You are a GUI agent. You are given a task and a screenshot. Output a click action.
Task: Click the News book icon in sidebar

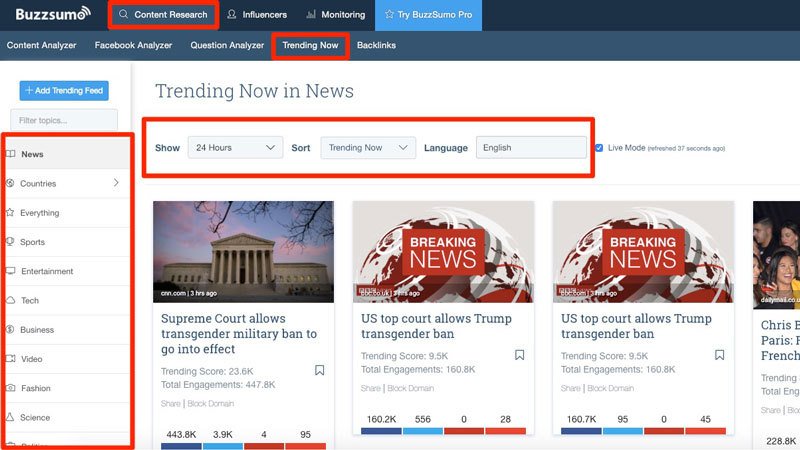click(x=11, y=154)
